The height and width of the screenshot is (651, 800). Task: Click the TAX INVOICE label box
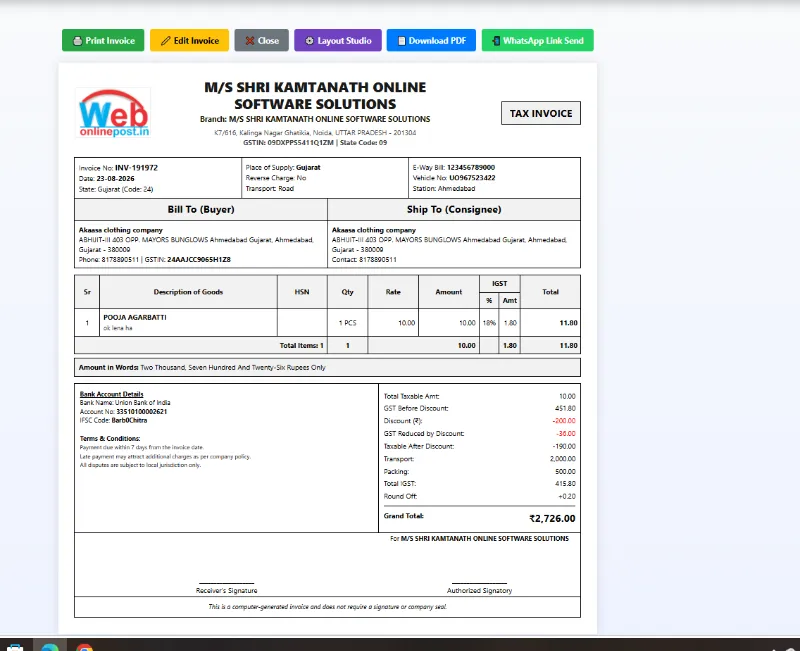541,113
